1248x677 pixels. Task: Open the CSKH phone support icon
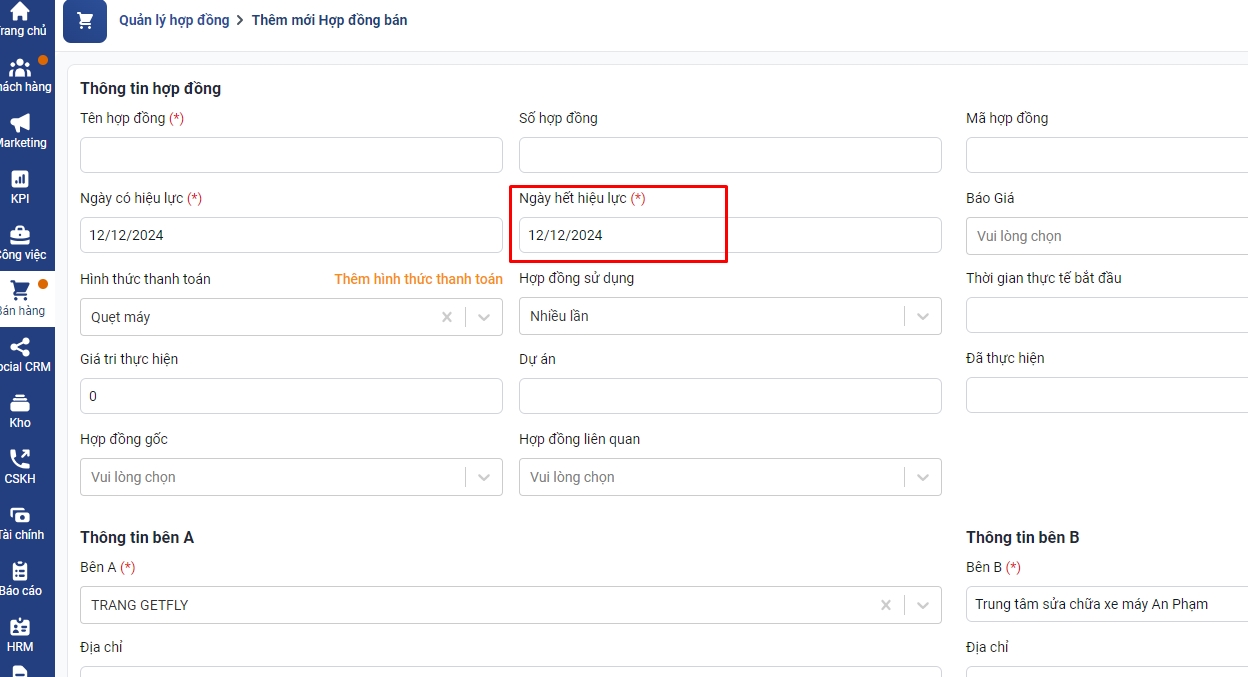tap(20, 460)
